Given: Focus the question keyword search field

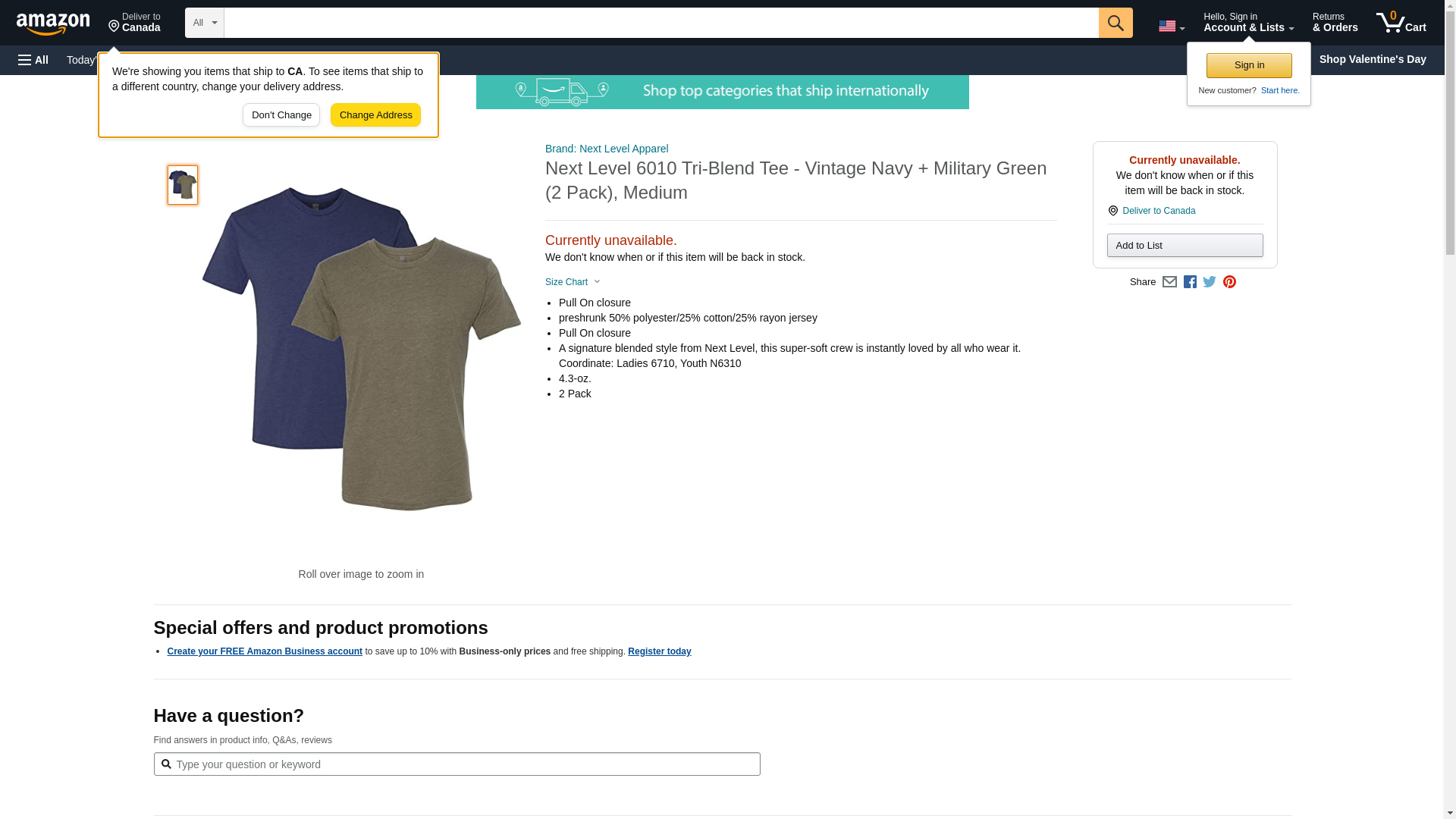Looking at the screenshot, I should (x=463, y=764).
